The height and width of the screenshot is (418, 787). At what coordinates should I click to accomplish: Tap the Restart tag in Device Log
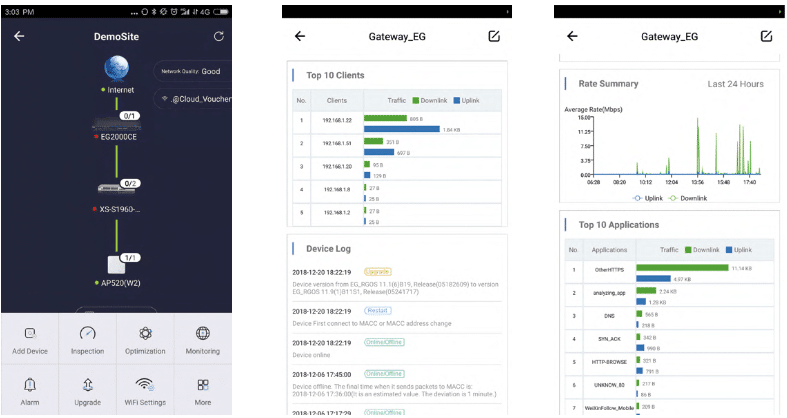click(377, 311)
